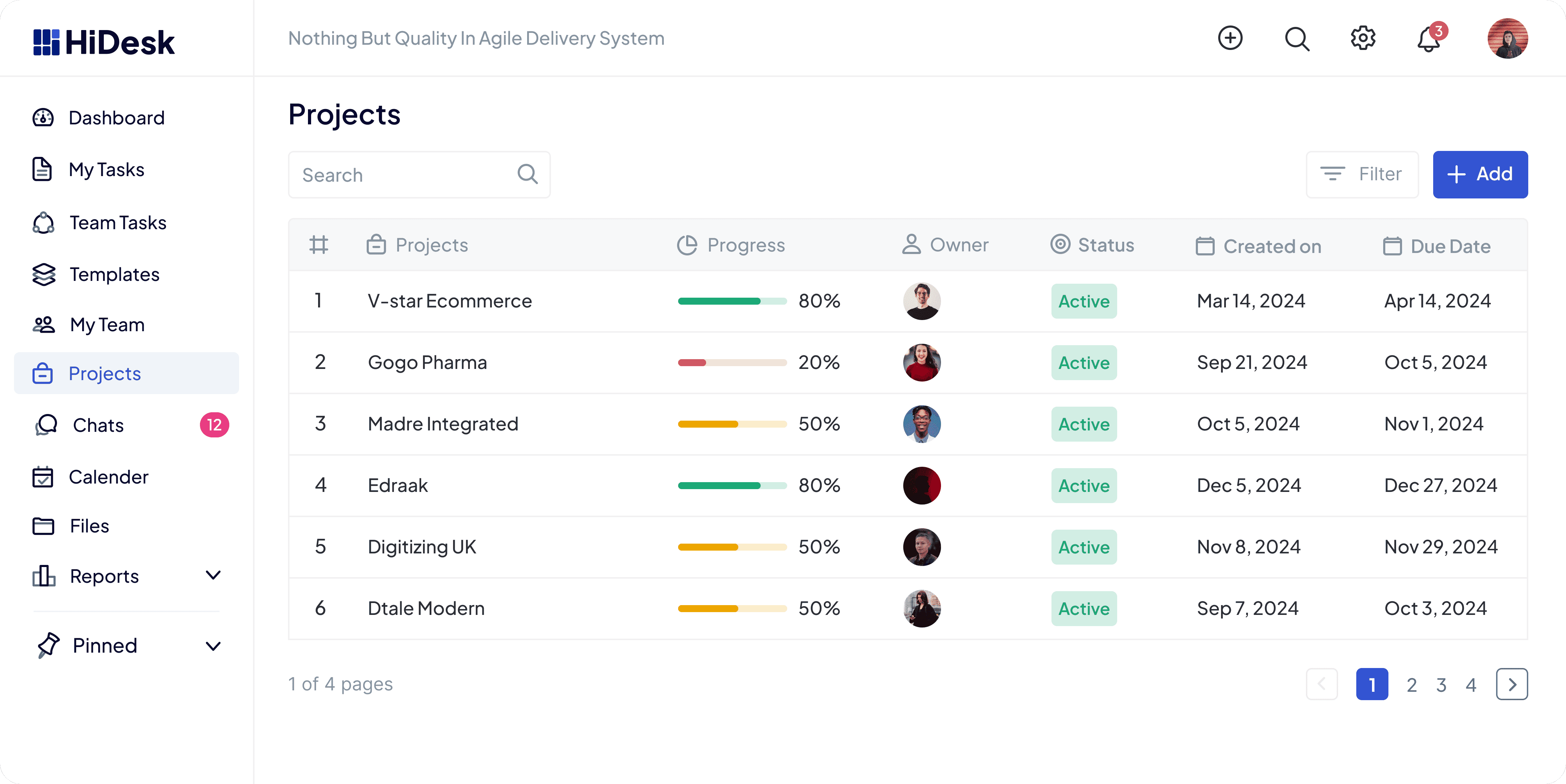
Task: Expand the Reports submenu chevron
Action: click(213, 575)
